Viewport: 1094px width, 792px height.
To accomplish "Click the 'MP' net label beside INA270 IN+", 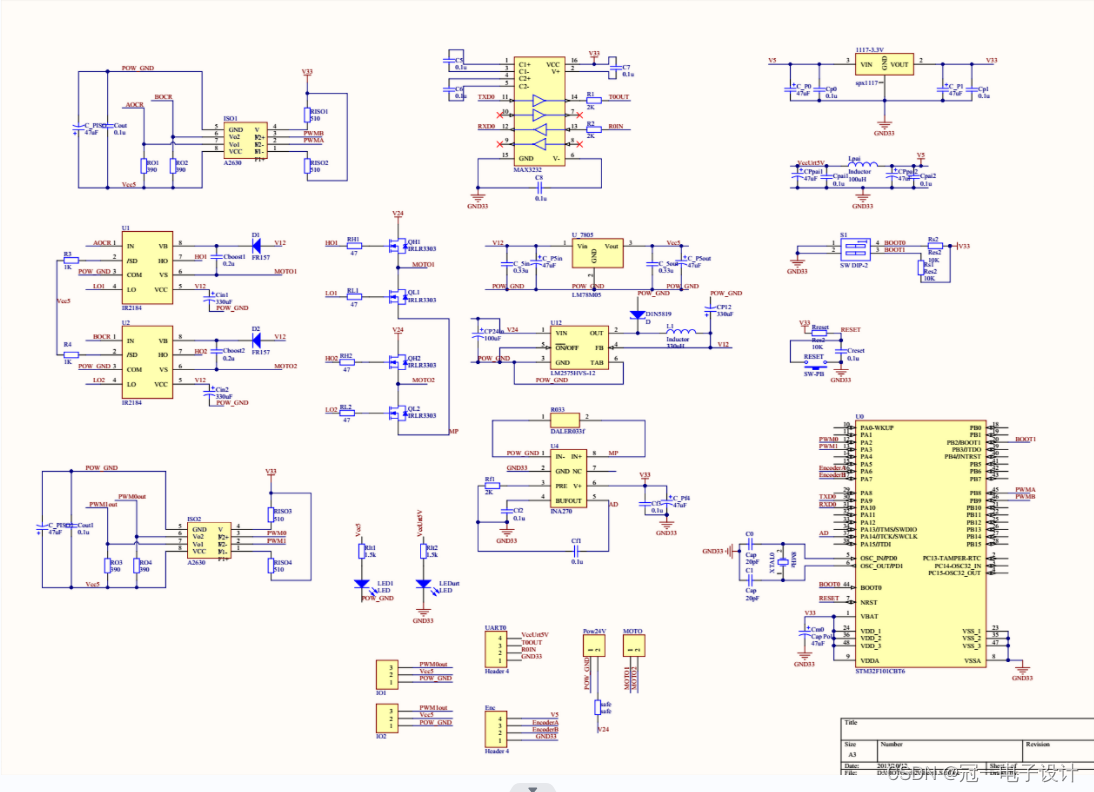I will pyautogui.click(x=613, y=453).
